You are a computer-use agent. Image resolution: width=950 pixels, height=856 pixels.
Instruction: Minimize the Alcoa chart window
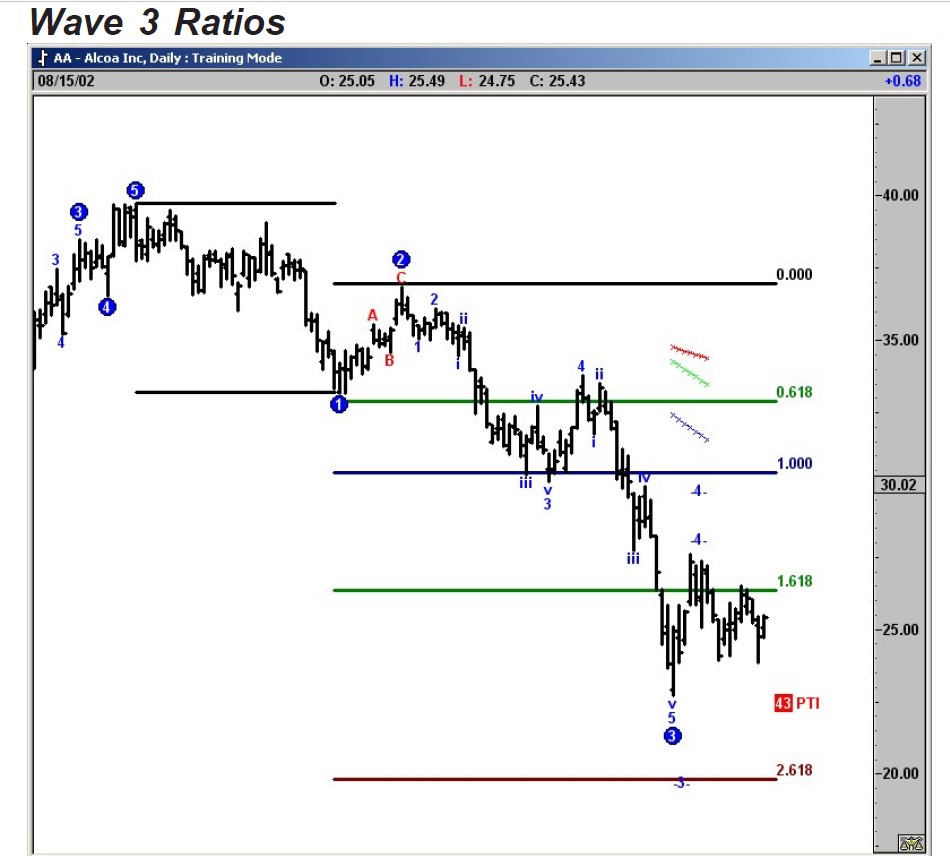[x=879, y=58]
